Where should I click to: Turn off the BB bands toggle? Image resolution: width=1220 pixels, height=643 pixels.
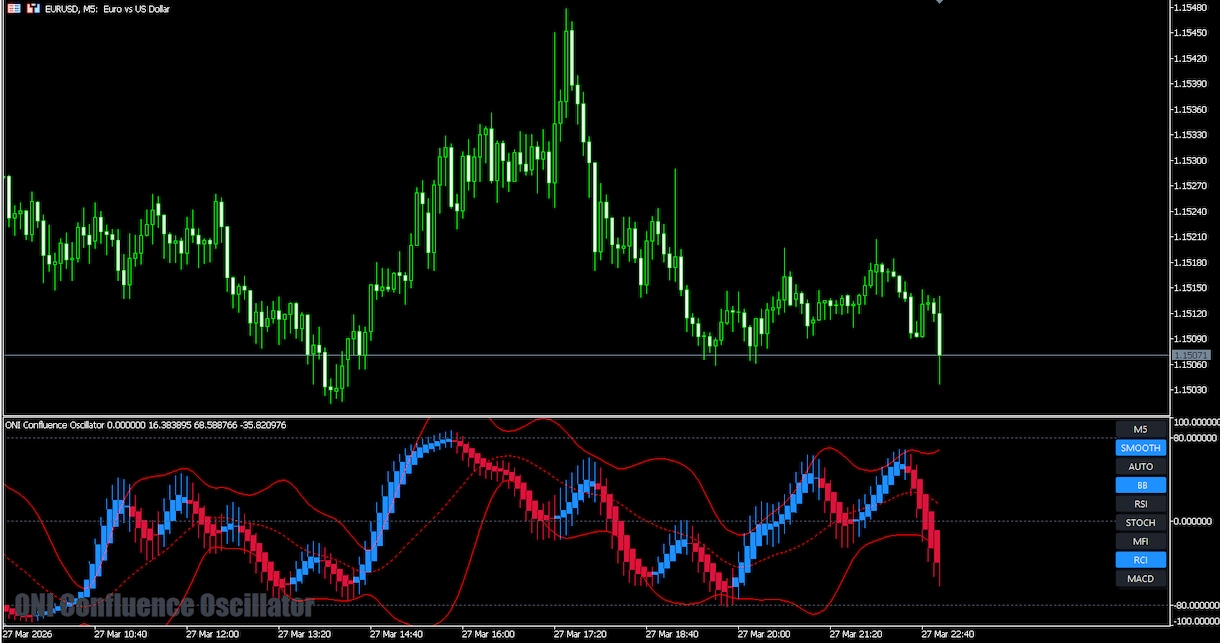click(1141, 485)
